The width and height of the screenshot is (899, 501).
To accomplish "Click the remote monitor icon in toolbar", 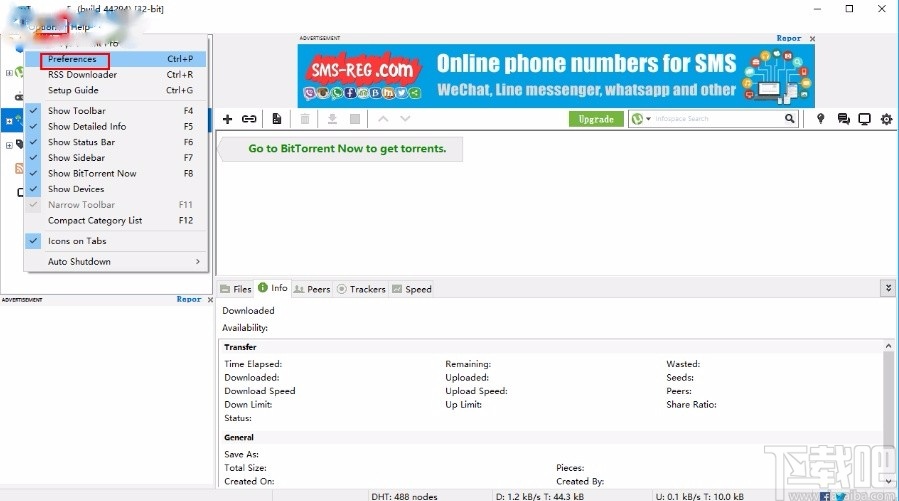I will click(864, 119).
